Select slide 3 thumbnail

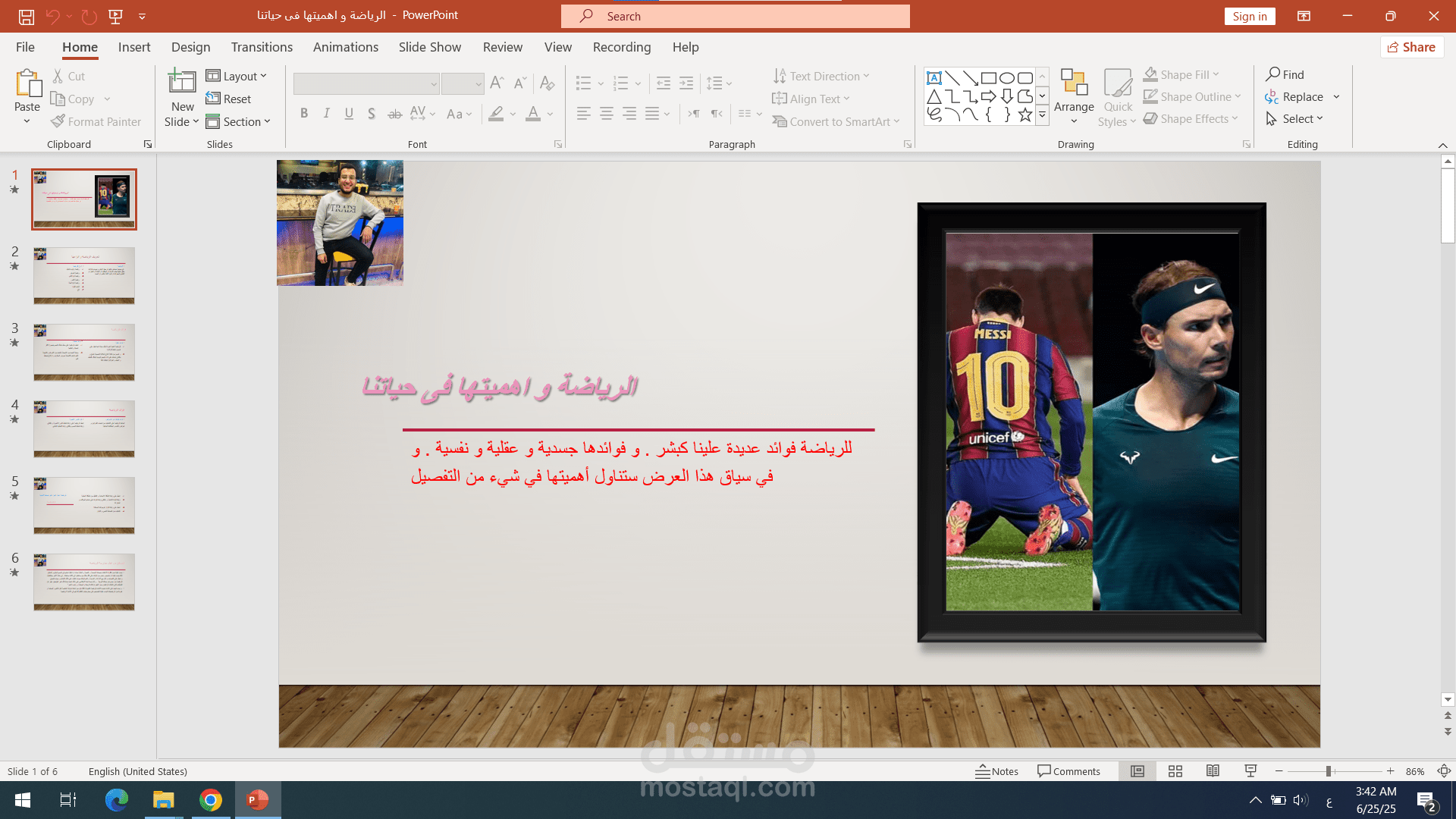[84, 352]
